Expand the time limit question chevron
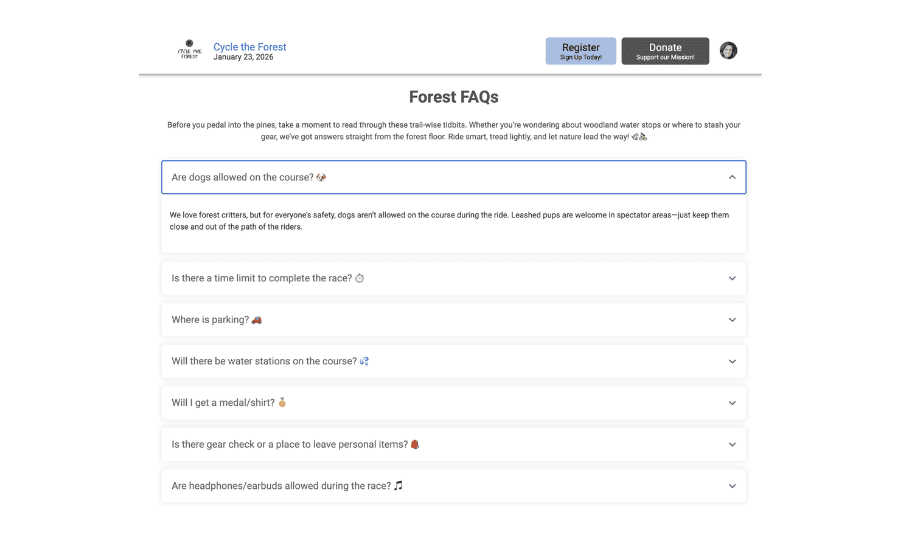The width and height of the screenshot is (900, 550). [x=732, y=278]
